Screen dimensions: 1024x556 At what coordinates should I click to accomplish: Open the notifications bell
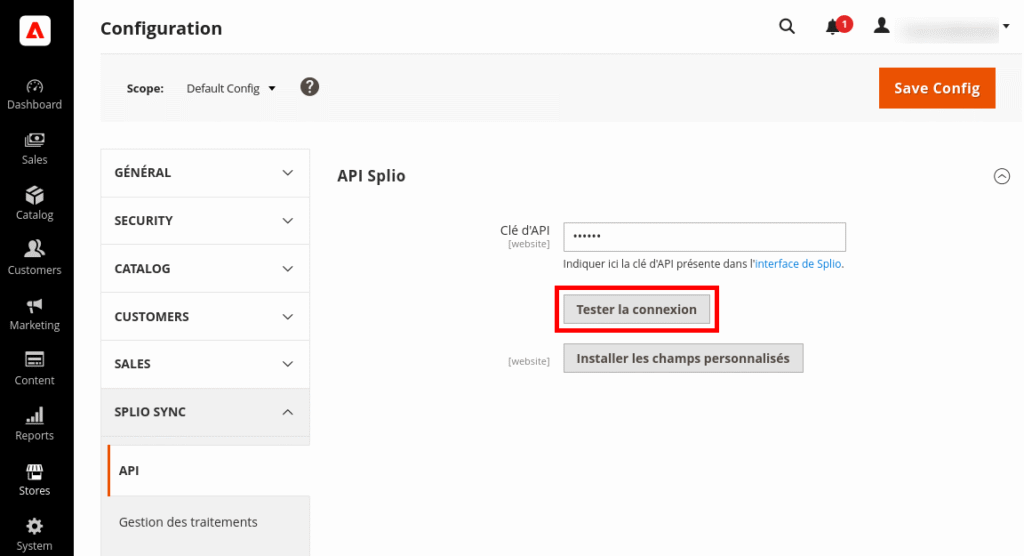833,27
